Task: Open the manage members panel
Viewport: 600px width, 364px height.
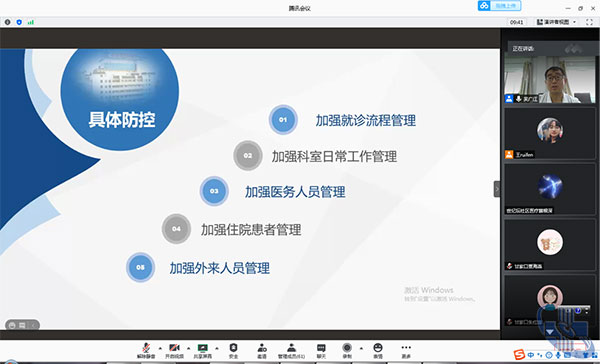Action: coord(291,351)
